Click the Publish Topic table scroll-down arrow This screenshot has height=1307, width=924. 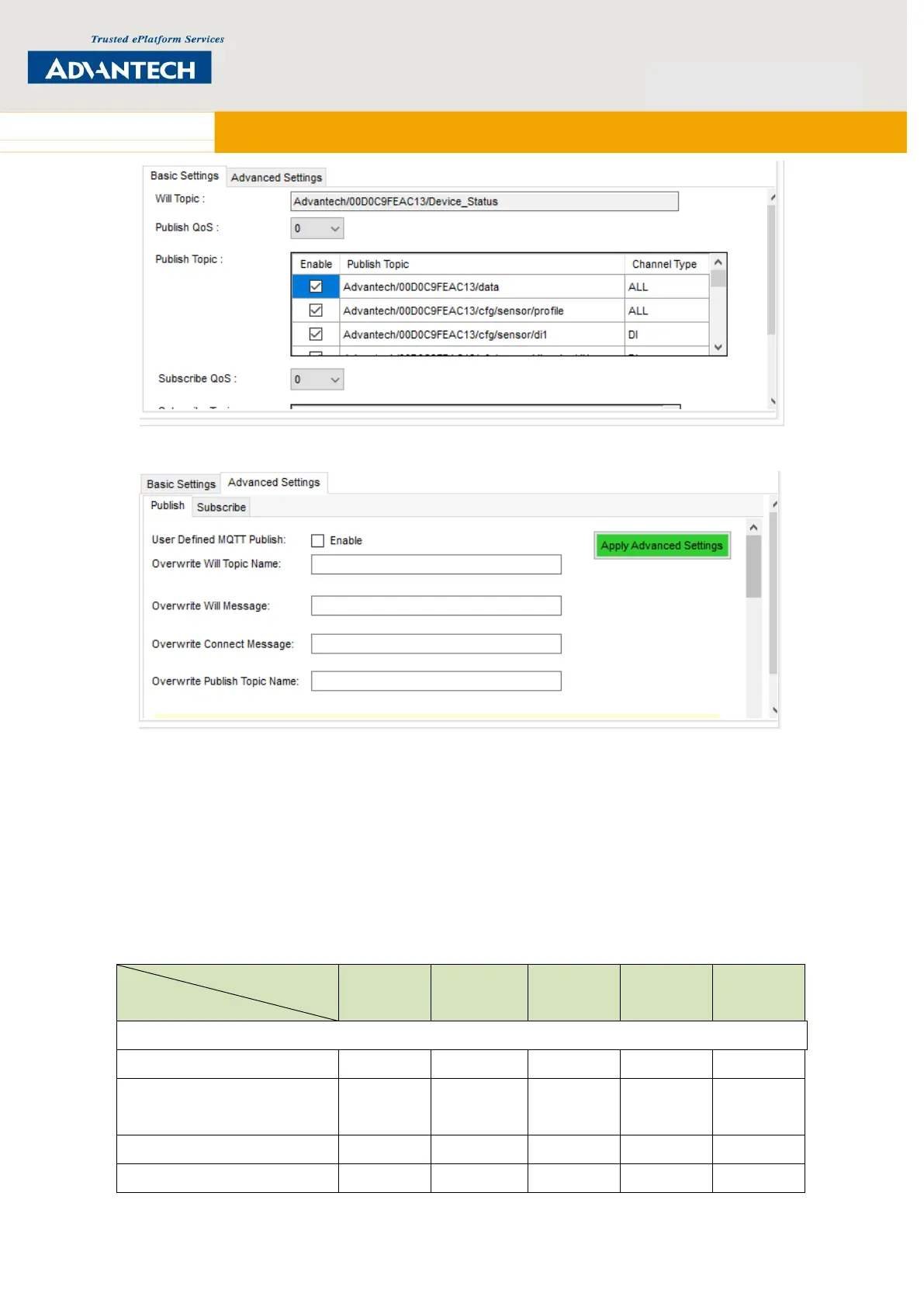pos(718,347)
